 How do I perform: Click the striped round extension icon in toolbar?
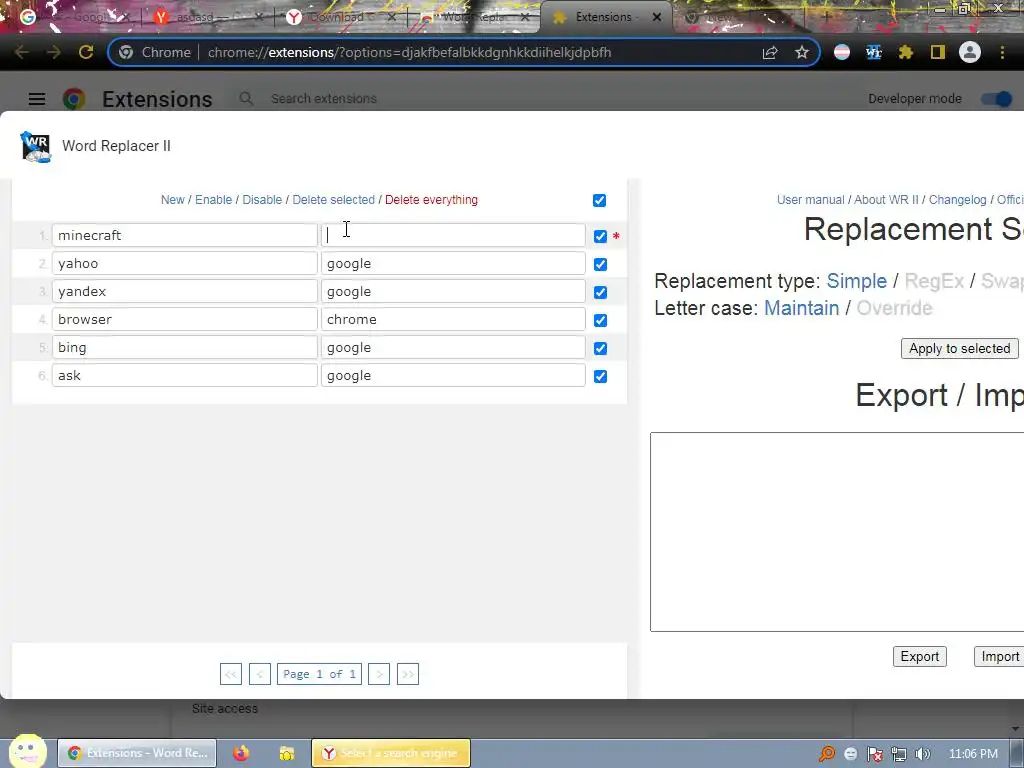(x=842, y=52)
